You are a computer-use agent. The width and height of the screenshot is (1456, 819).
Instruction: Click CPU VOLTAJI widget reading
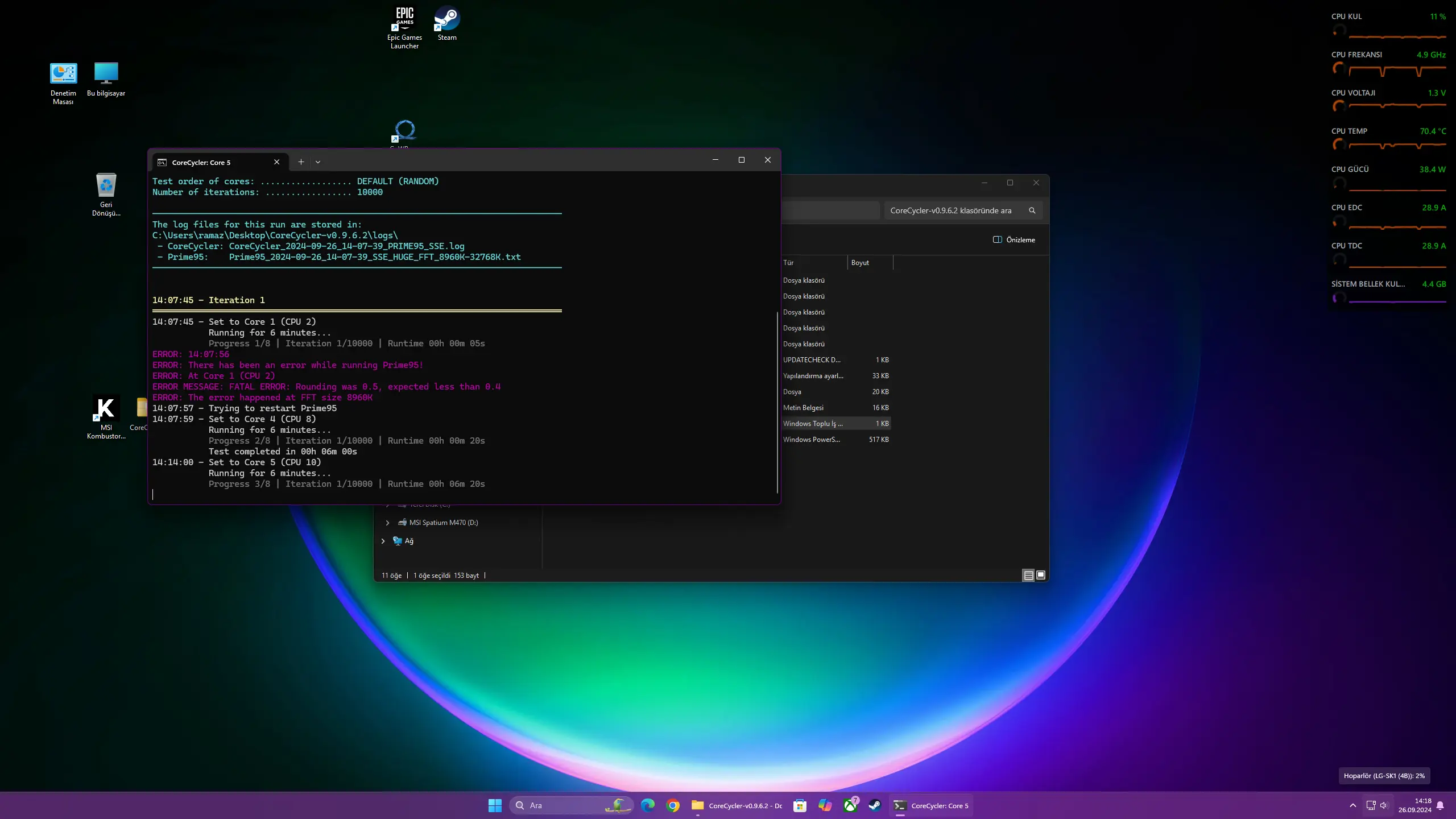tap(1437, 93)
